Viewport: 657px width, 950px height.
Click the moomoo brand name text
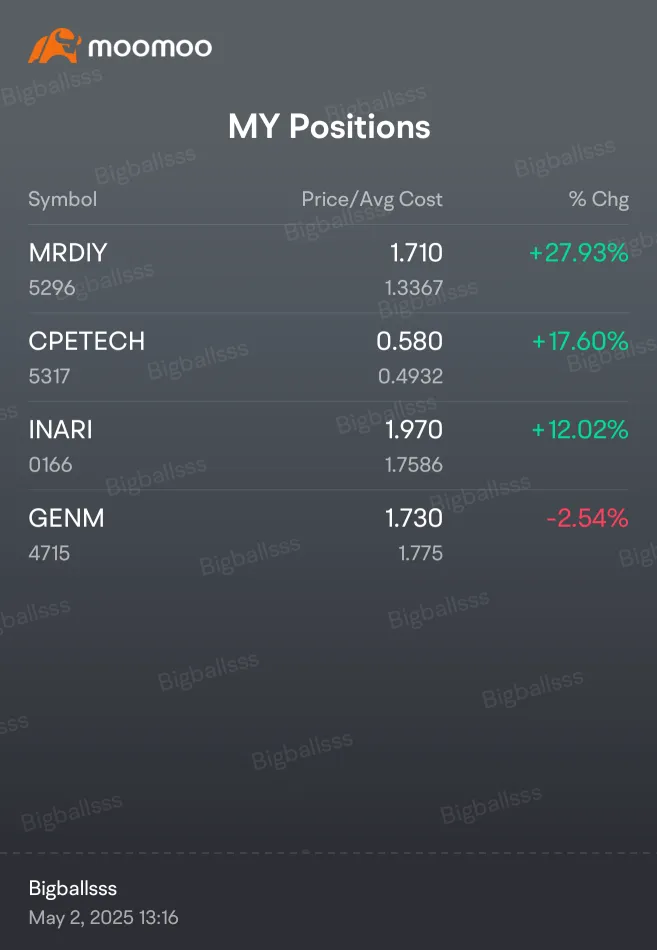click(x=150, y=47)
